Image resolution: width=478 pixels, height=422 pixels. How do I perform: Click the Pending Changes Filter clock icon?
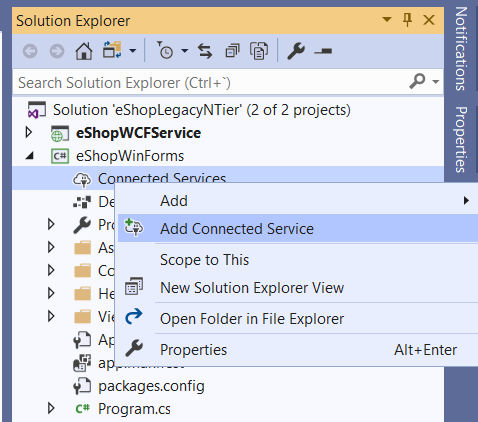(x=165, y=50)
